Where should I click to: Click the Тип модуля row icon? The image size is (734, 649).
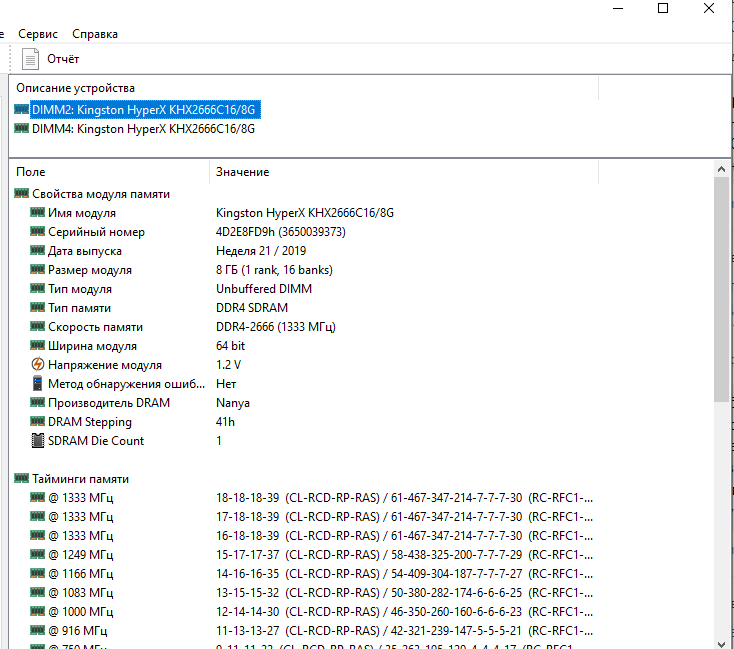tap(37, 288)
